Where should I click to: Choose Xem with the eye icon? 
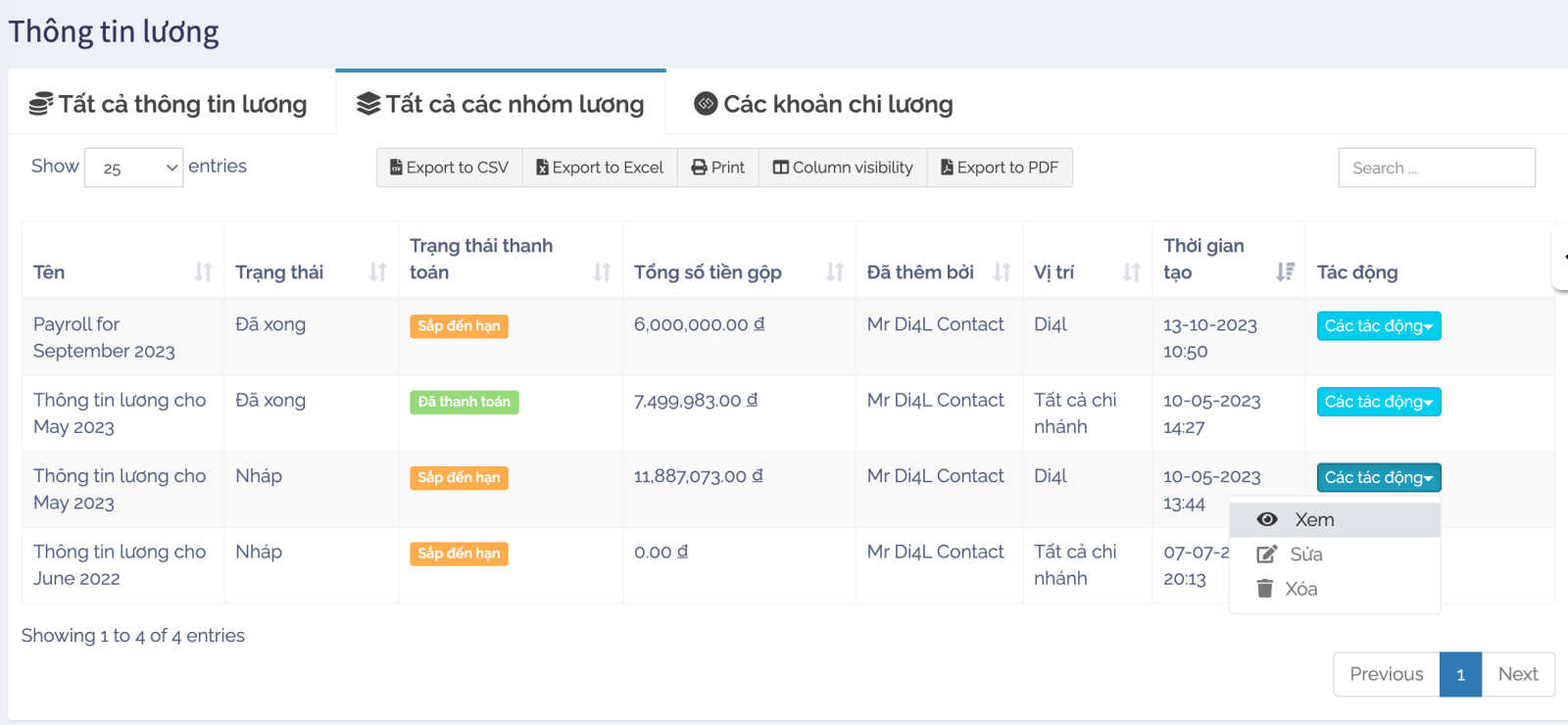click(1313, 520)
